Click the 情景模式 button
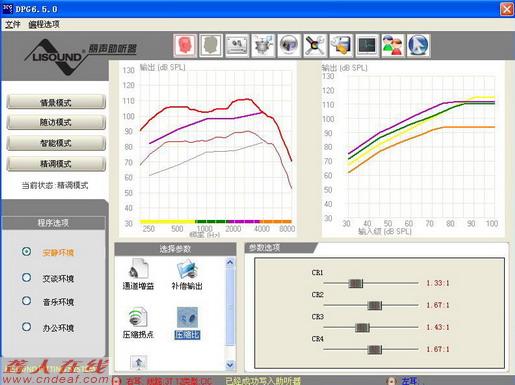Viewport: 515px width, 385px height. (x=56, y=102)
